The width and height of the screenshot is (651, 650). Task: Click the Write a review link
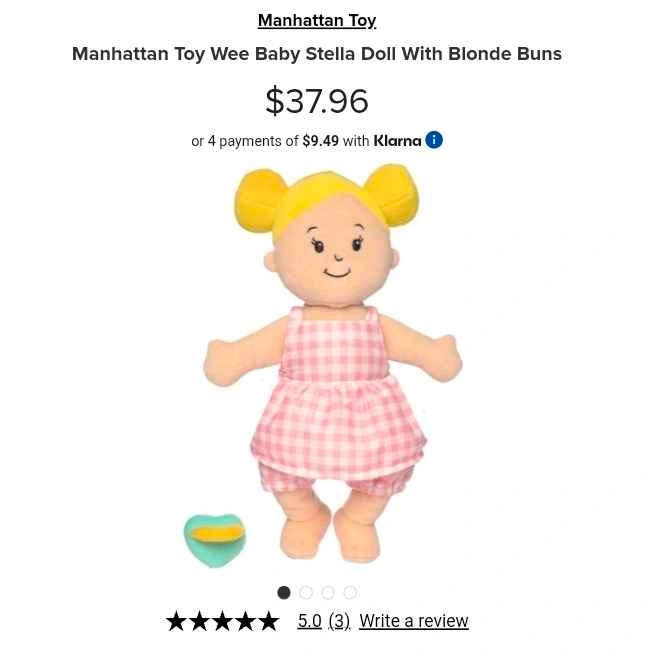point(414,621)
